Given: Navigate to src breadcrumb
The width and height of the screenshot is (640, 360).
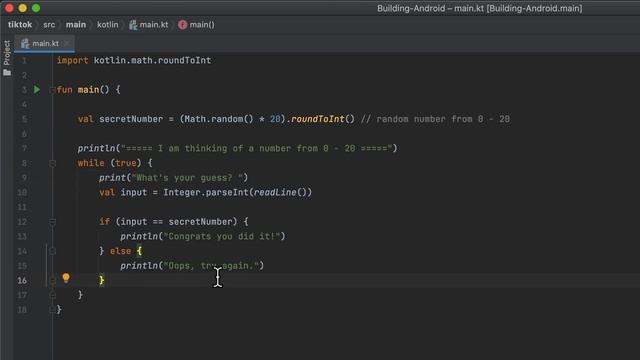Looking at the screenshot, I should pos(49,25).
